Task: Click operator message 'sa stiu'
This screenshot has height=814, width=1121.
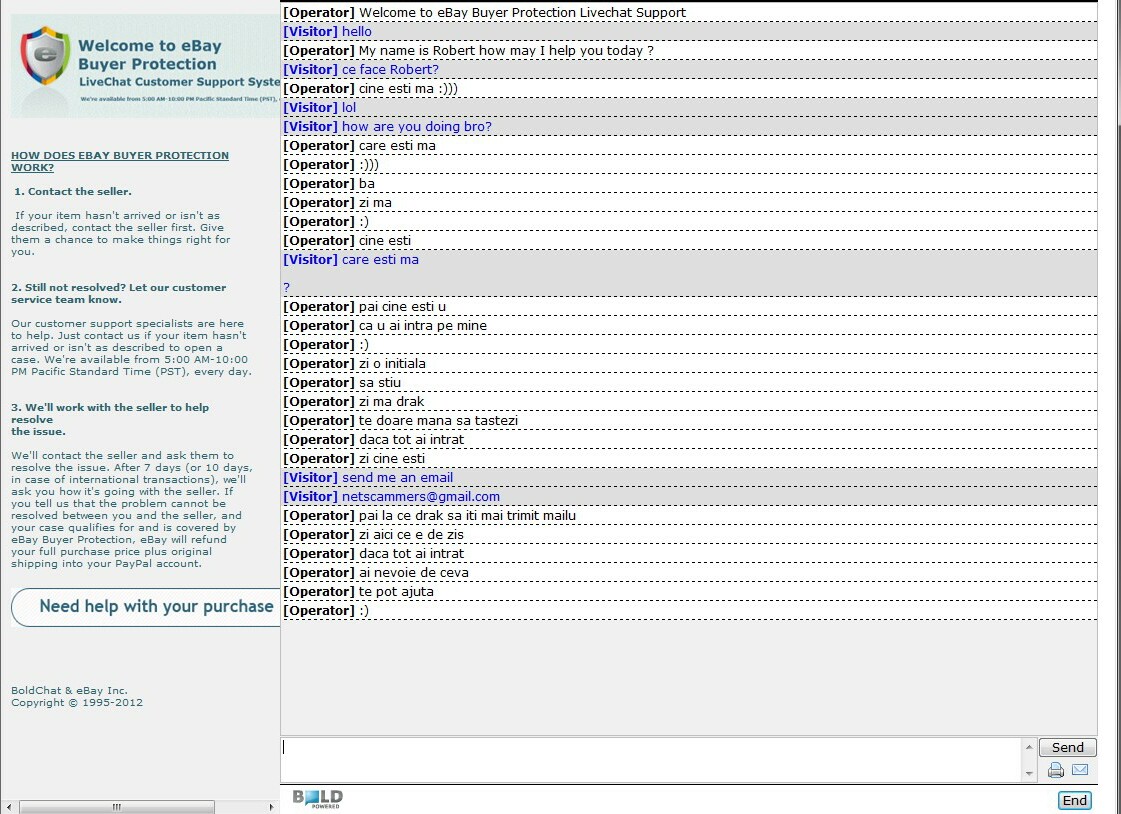Action: point(380,382)
